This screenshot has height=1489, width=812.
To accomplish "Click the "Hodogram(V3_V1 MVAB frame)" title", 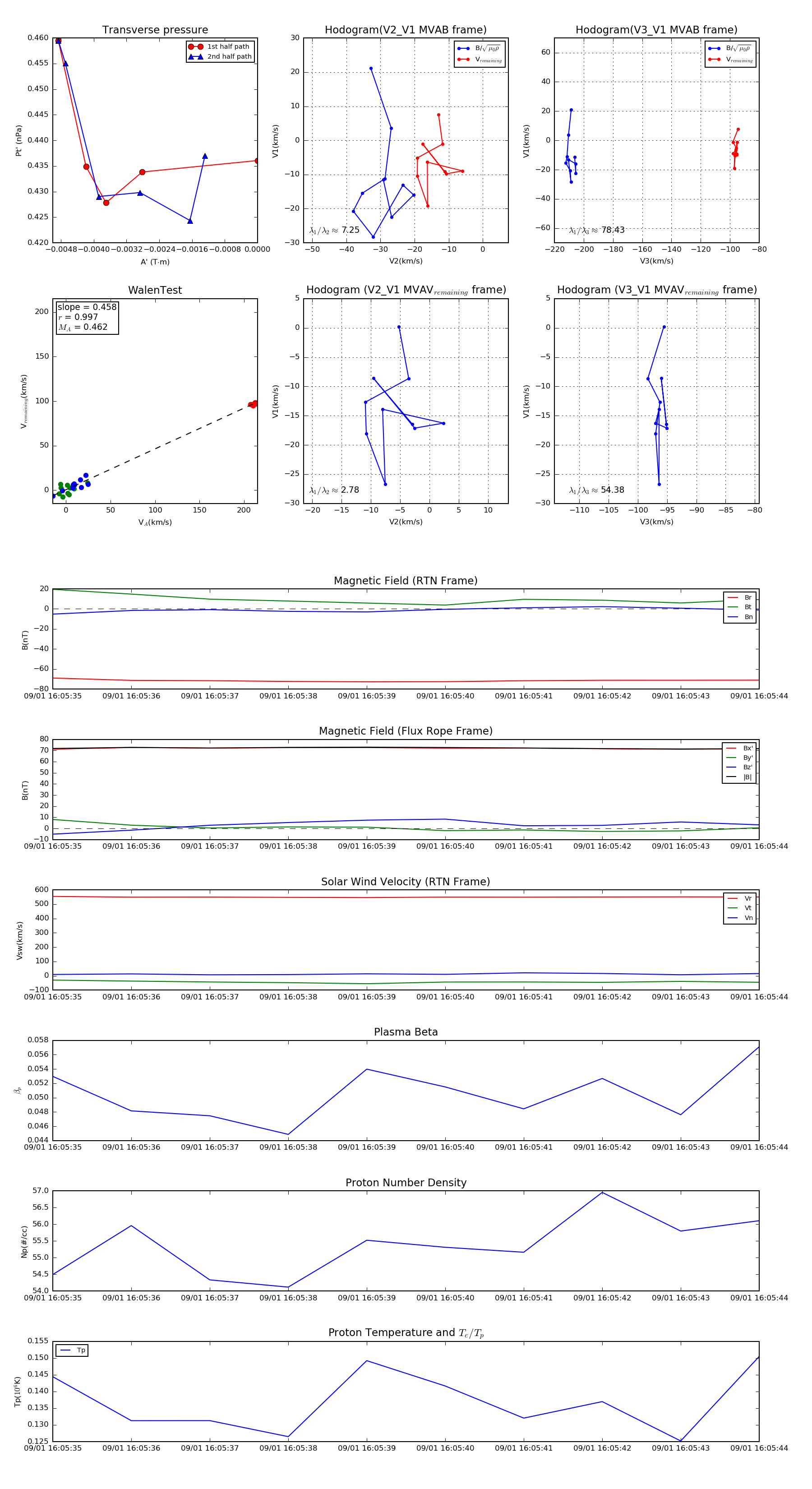I will (656, 30).
